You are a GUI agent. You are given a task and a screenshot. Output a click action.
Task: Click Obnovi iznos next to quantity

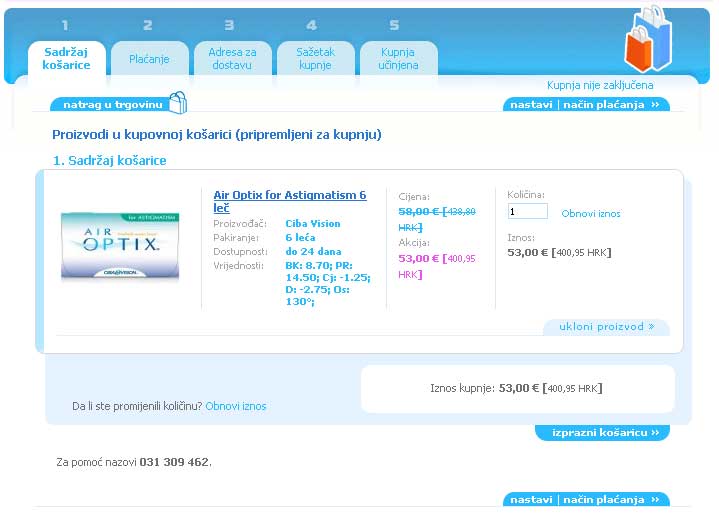coord(591,214)
